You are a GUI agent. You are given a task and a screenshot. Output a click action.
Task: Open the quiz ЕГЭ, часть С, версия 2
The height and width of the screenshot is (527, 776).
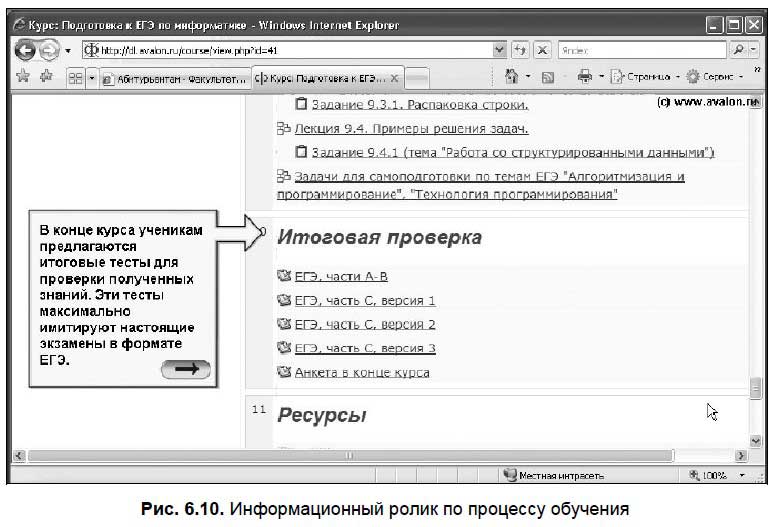click(x=365, y=325)
